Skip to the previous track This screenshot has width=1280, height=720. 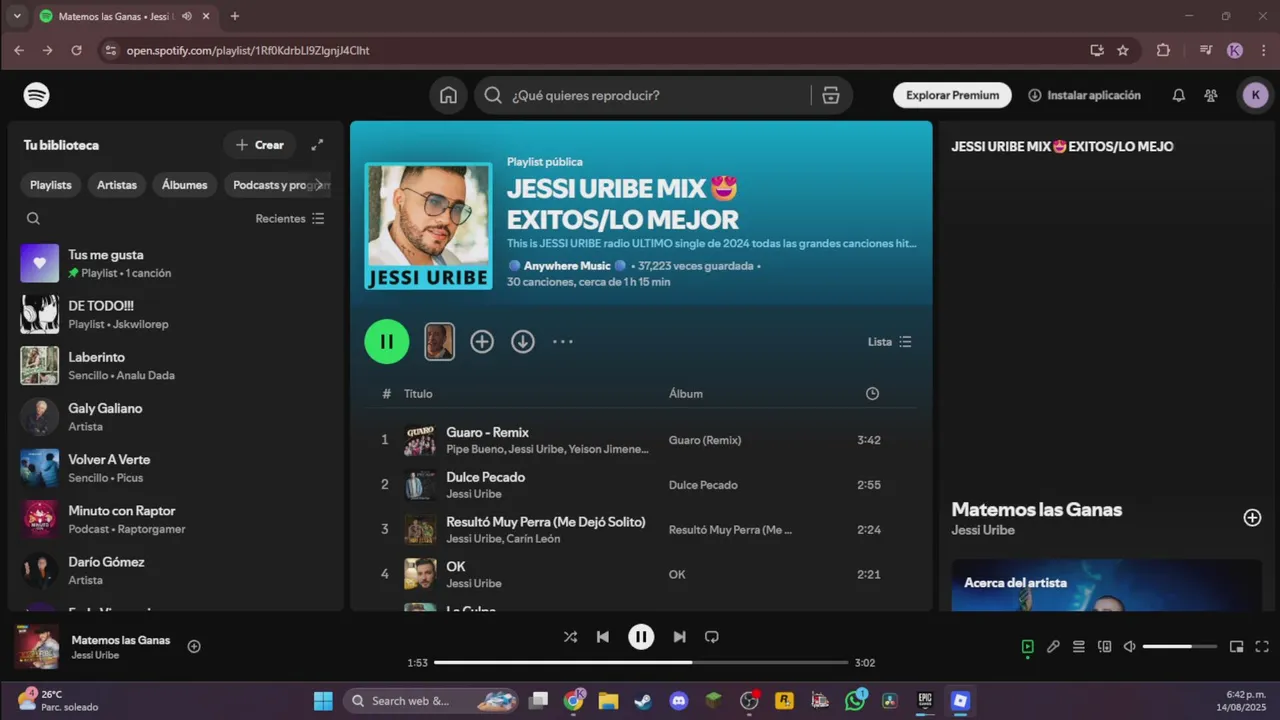click(602, 637)
